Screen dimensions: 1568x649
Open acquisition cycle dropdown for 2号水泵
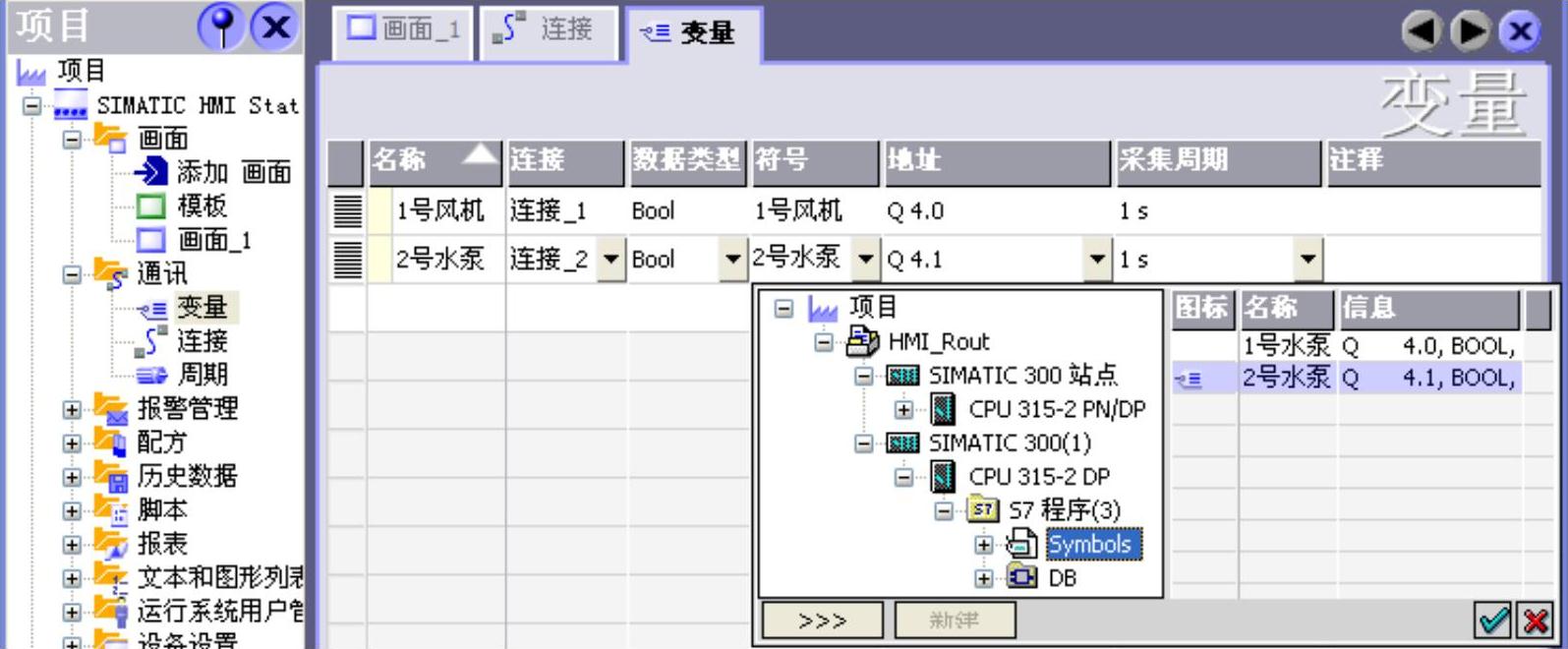[1307, 261]
